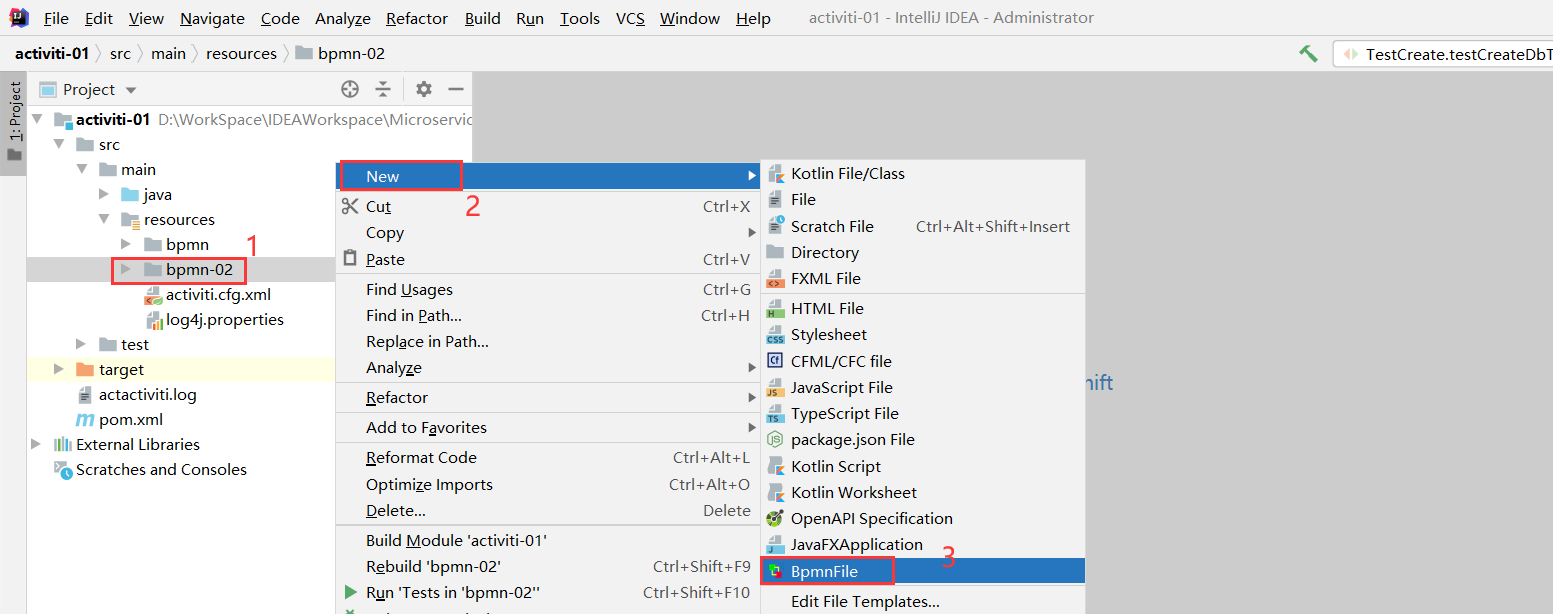Screen dimensions: 1553x614
Task: Expand the bpmn-02 folder arrow
Action: 125,269
